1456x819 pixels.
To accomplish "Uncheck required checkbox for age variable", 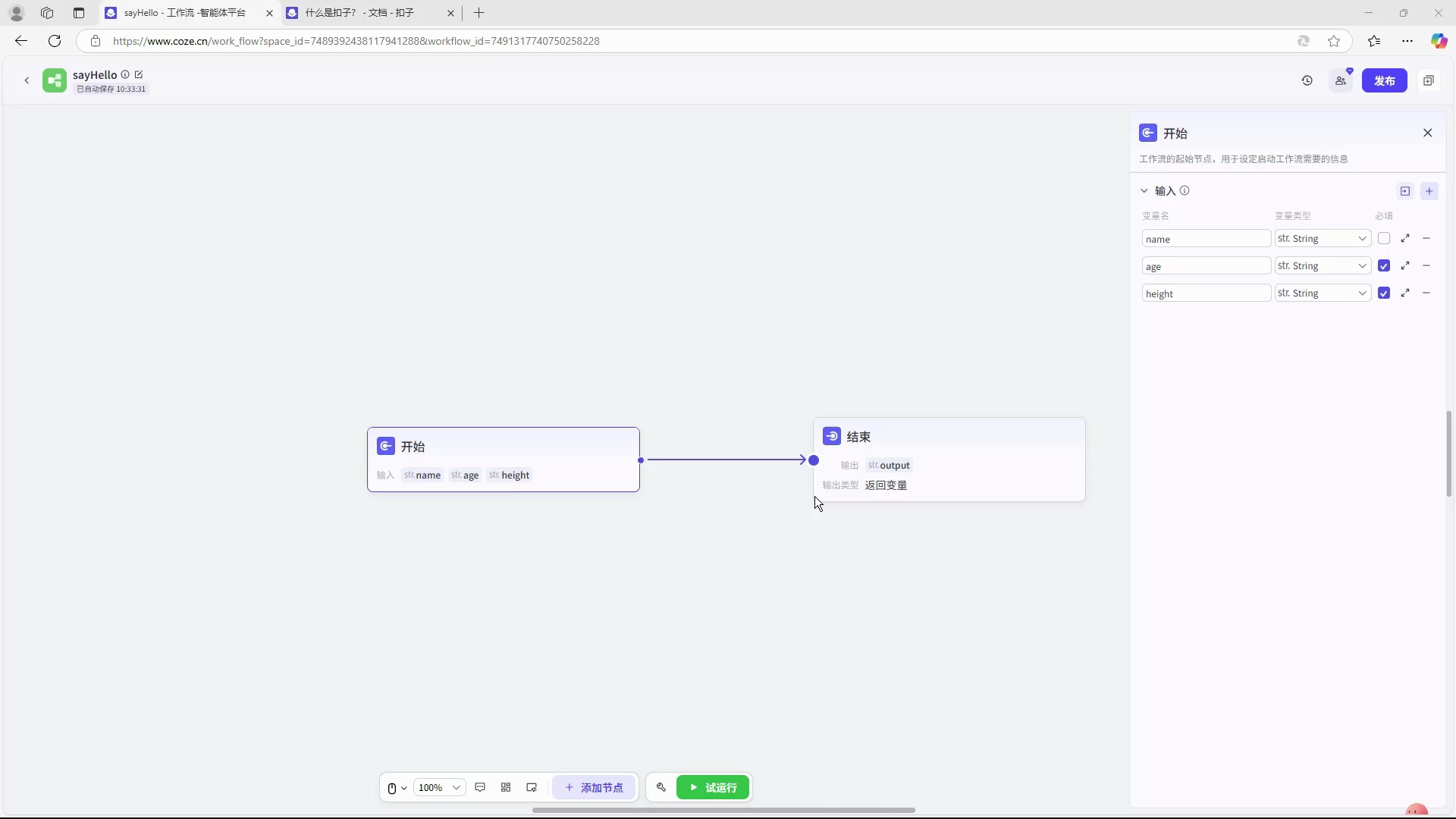I will click(1384, 266).
